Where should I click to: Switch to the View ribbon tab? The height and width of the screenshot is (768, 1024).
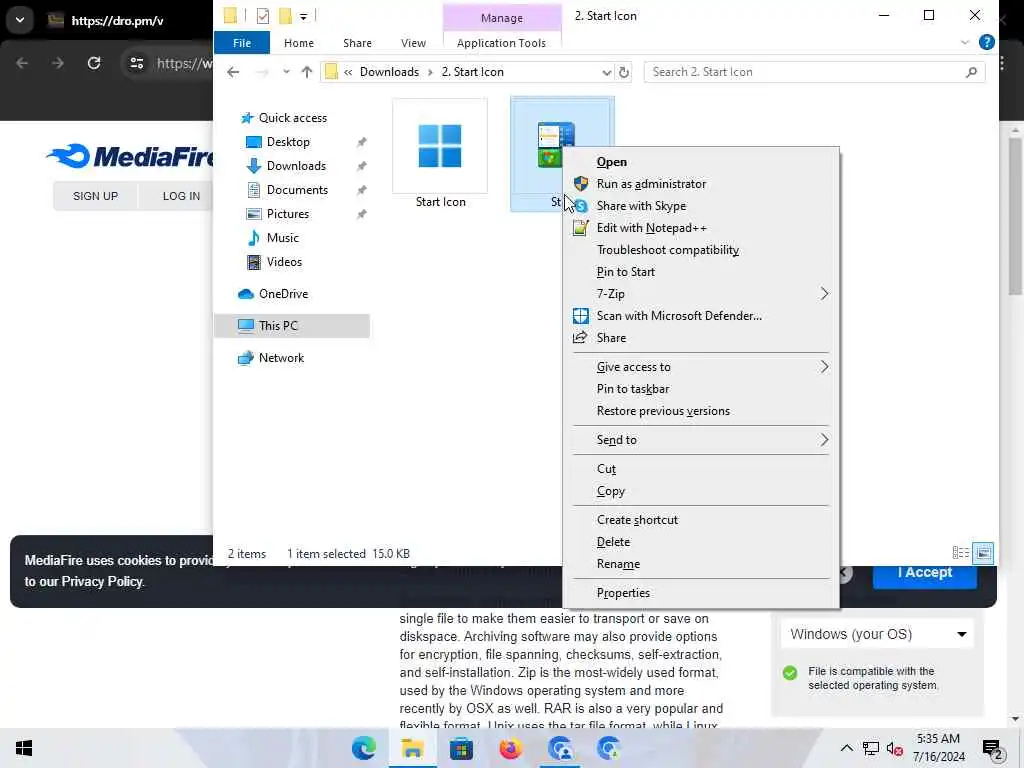coord(413,43)
